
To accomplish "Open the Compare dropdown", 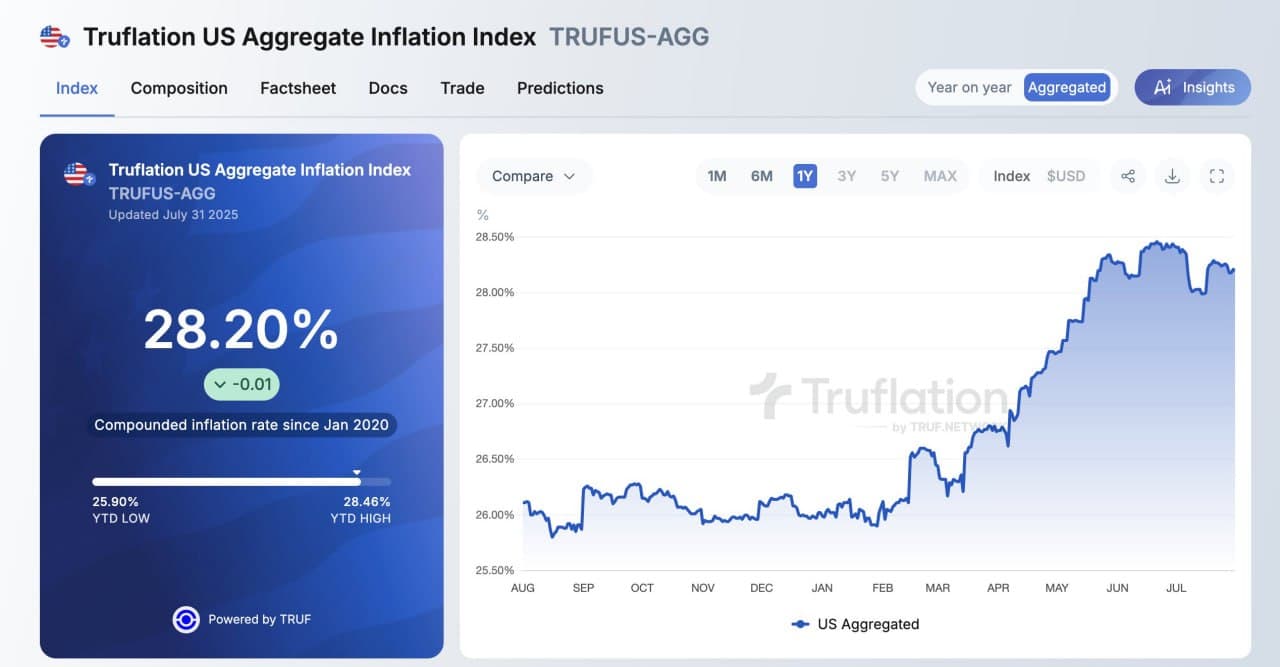I will 533,175.
